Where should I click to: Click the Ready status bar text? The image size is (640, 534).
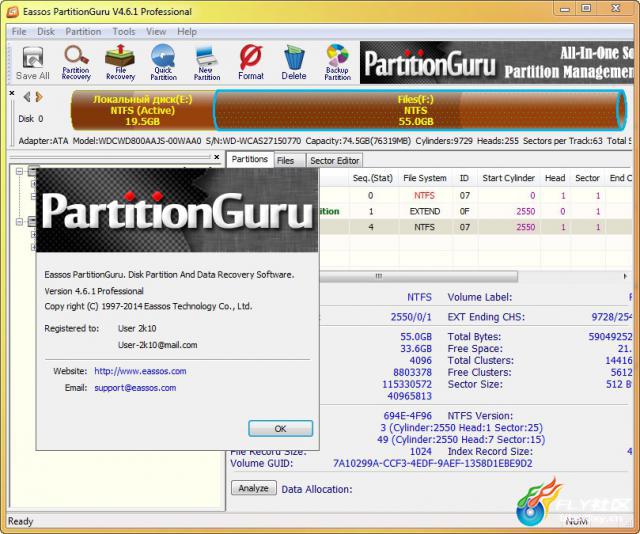tap(20, 521)
